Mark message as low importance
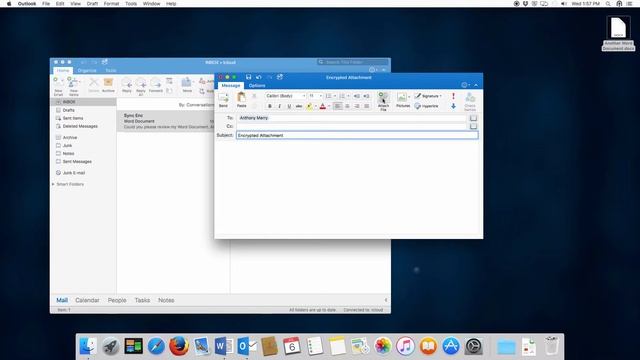This screenshot has height=360, width=640. click(453, 106)
